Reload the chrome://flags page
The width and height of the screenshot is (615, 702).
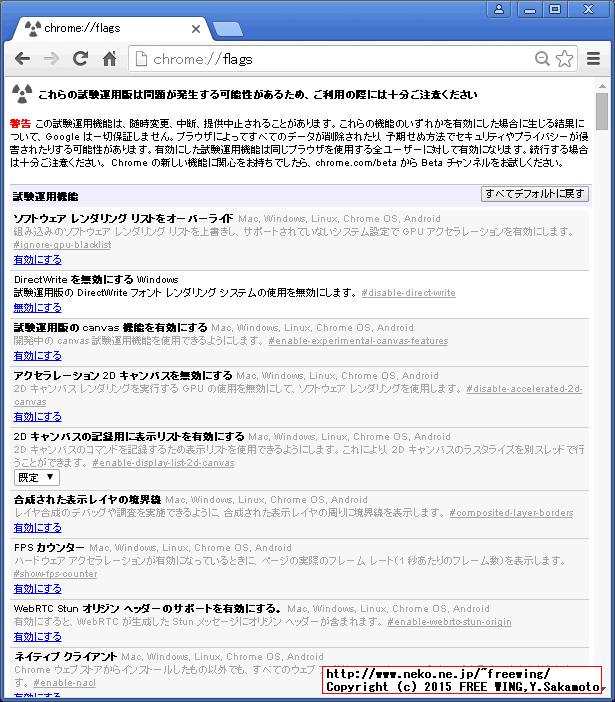coord(81,59)
